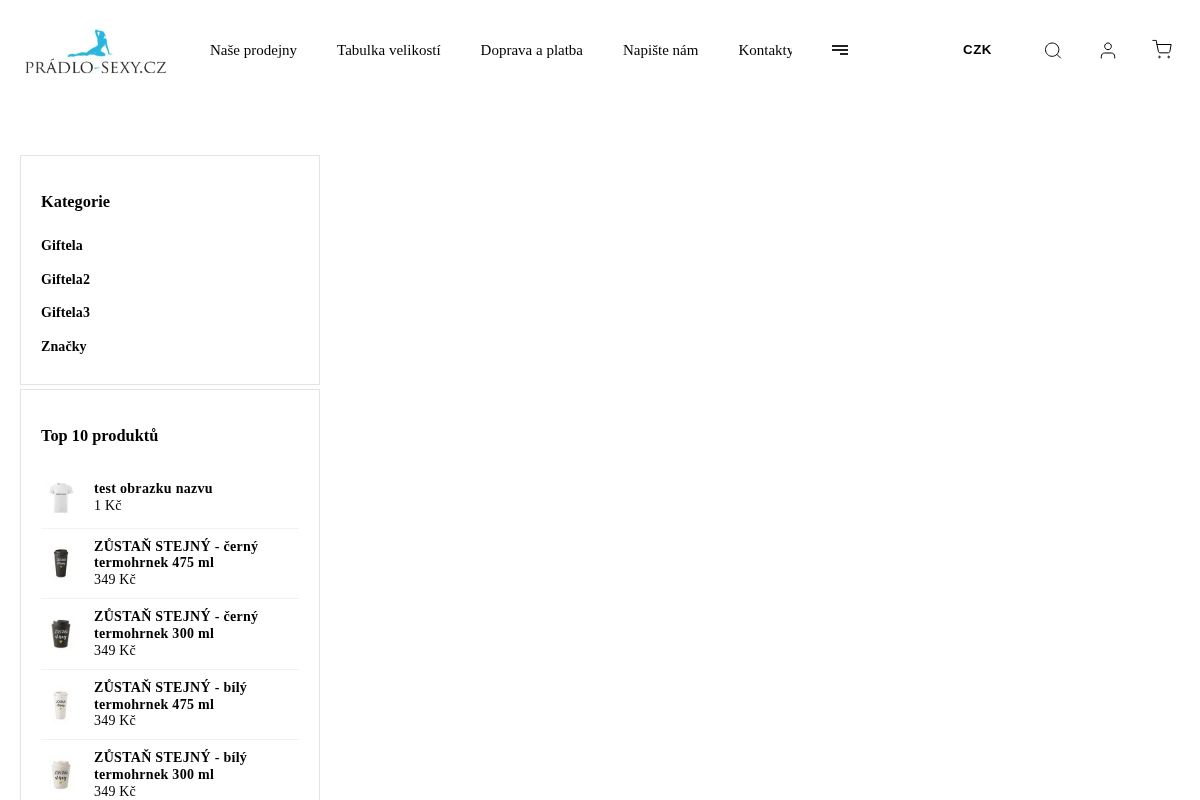Select the Značky category
This screenshot has width=1200, height=800.
[x=64, y=347]
